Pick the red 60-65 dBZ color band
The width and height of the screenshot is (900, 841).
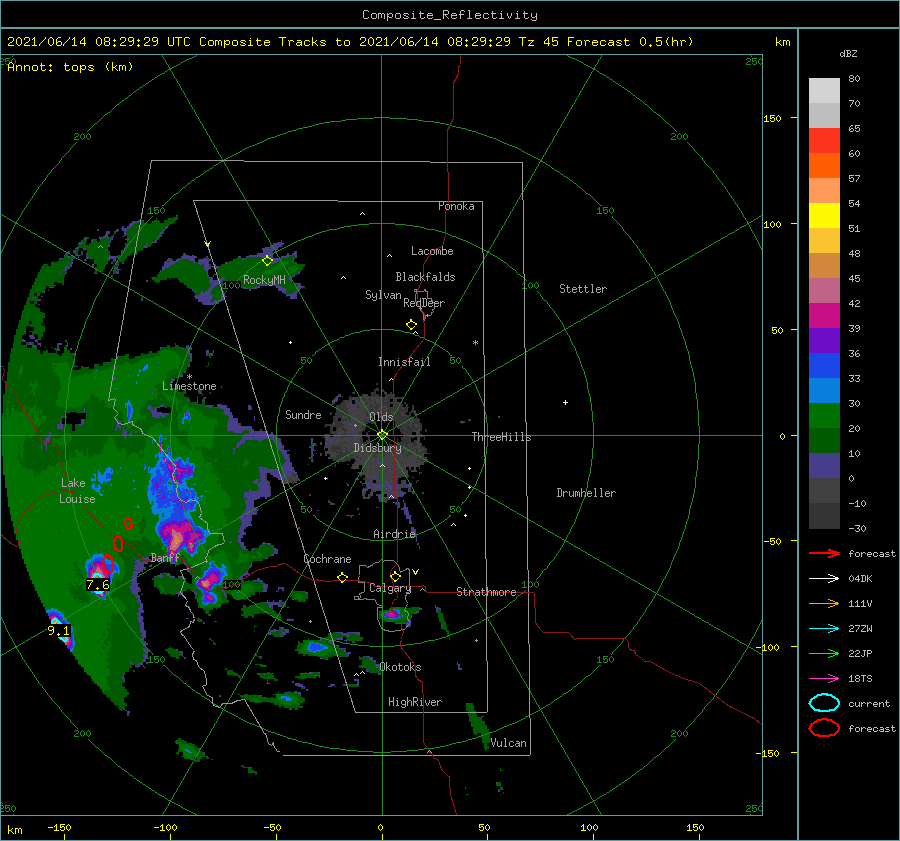coord(824,140)
